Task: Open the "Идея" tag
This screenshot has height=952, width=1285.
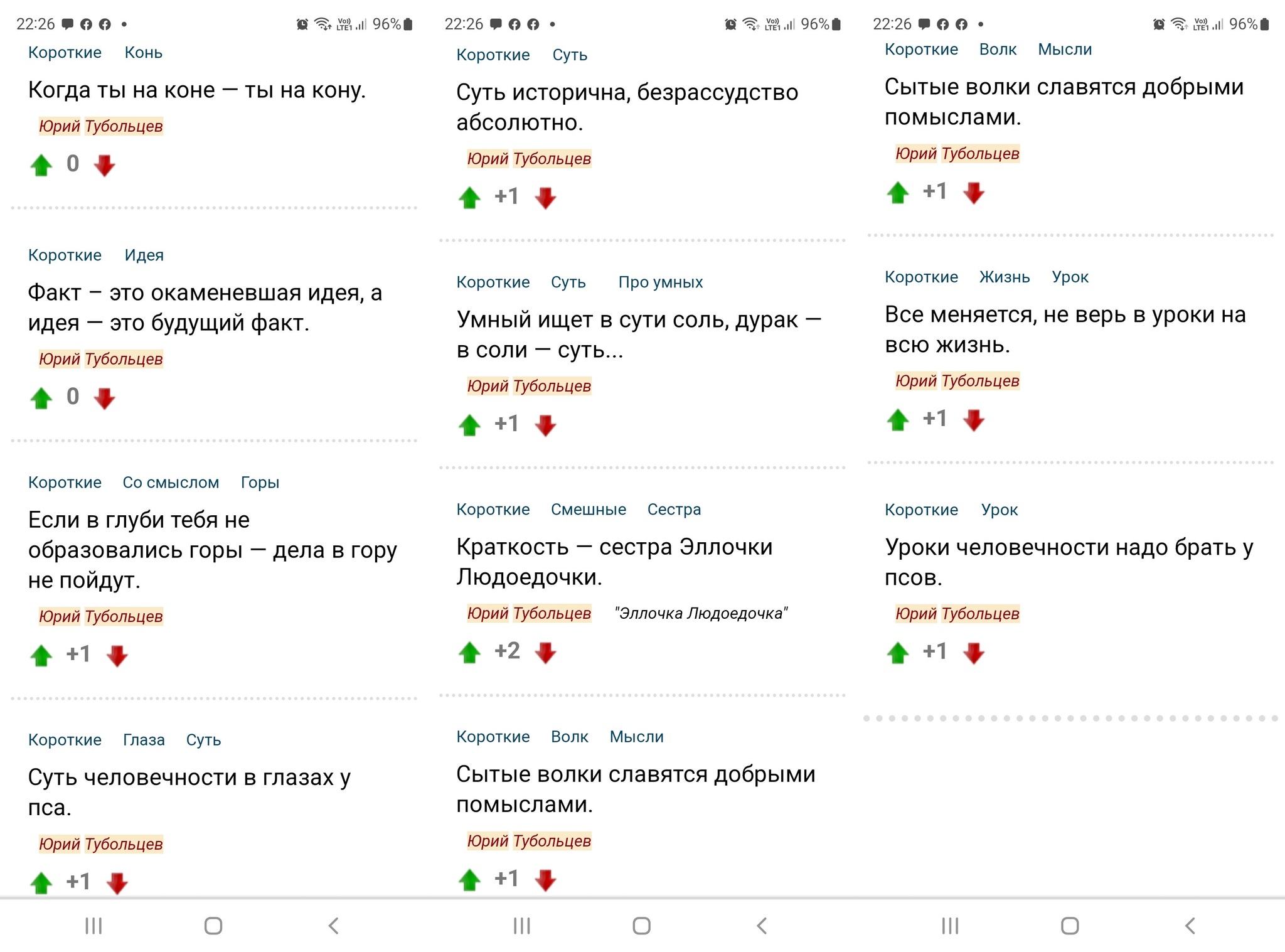Action: pos(144,255)
